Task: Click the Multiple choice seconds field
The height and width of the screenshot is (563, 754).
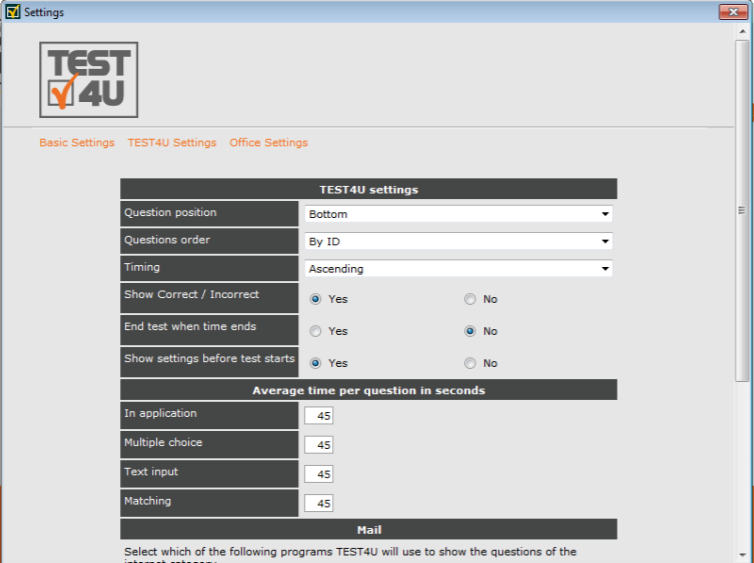Action: click(318, 445)
